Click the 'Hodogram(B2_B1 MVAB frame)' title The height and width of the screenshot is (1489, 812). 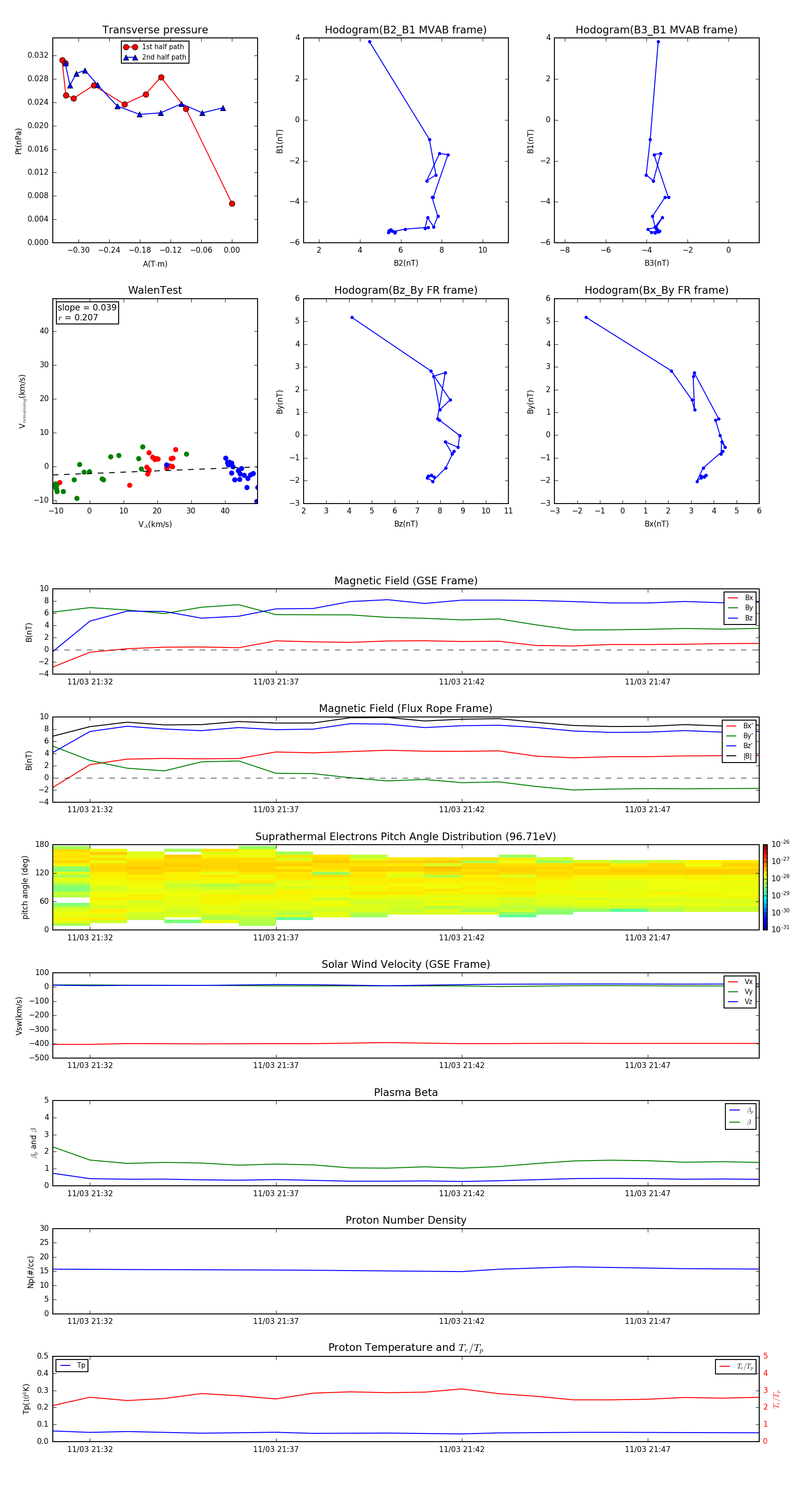pyautogui.click(x=406, y=29)
